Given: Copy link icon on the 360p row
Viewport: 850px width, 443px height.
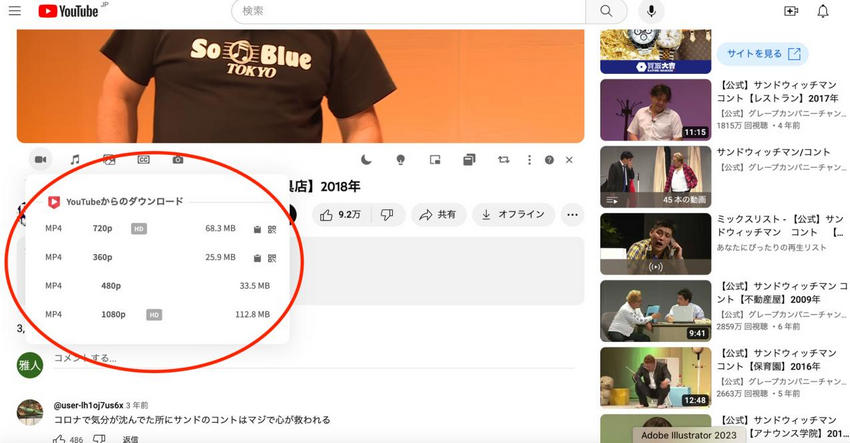Looking at the screenshot, I should click(x=257, y=258).
